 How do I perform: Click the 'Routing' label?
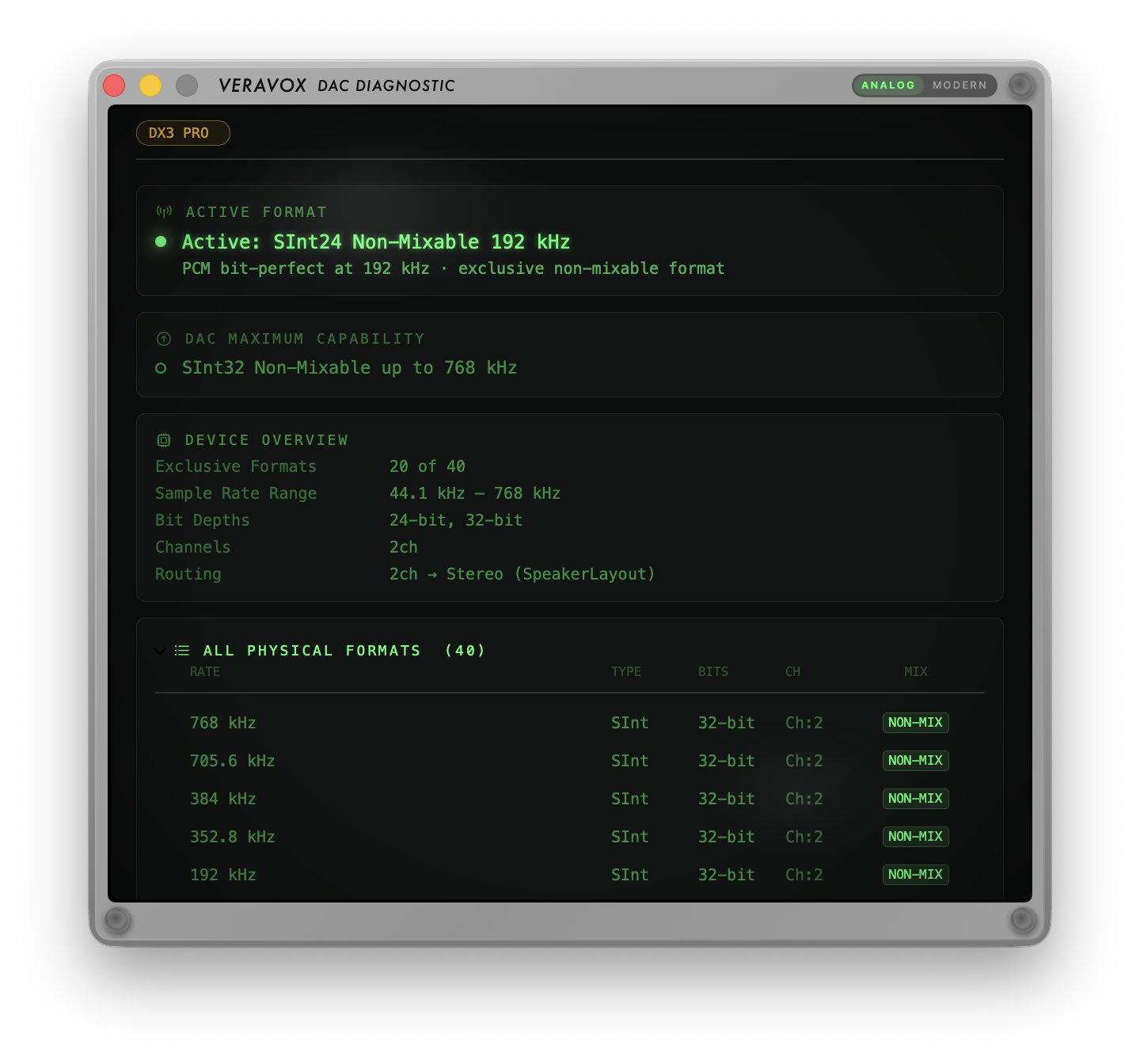click(188, 574)
